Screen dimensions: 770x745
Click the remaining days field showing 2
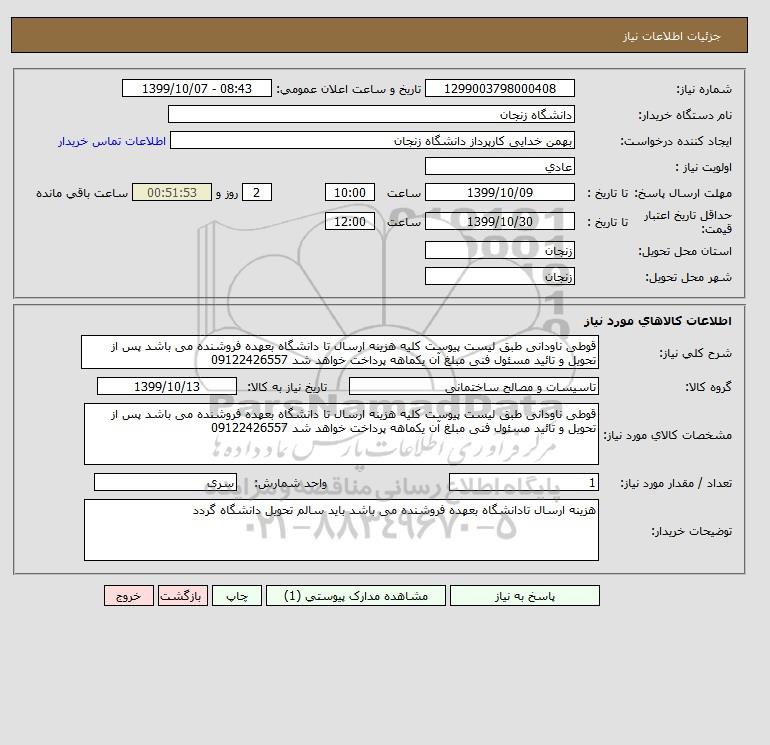[x=256, y=193]
